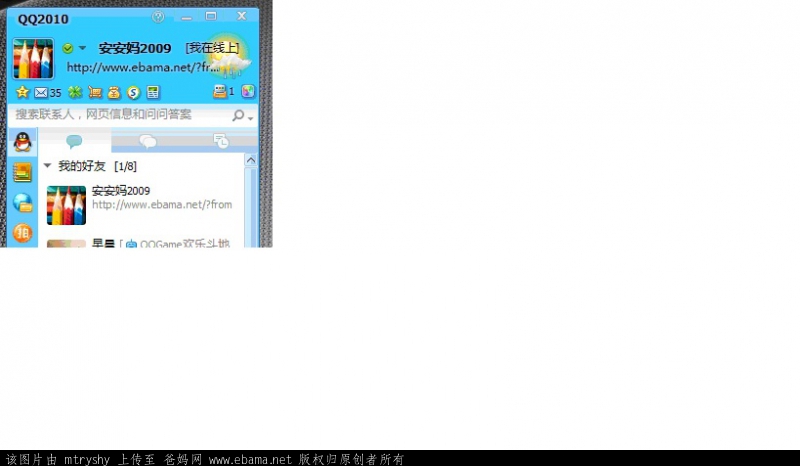Click the friend list vertical scrollbar track
This screenshot has height=466, width=800.
point(251,207)
